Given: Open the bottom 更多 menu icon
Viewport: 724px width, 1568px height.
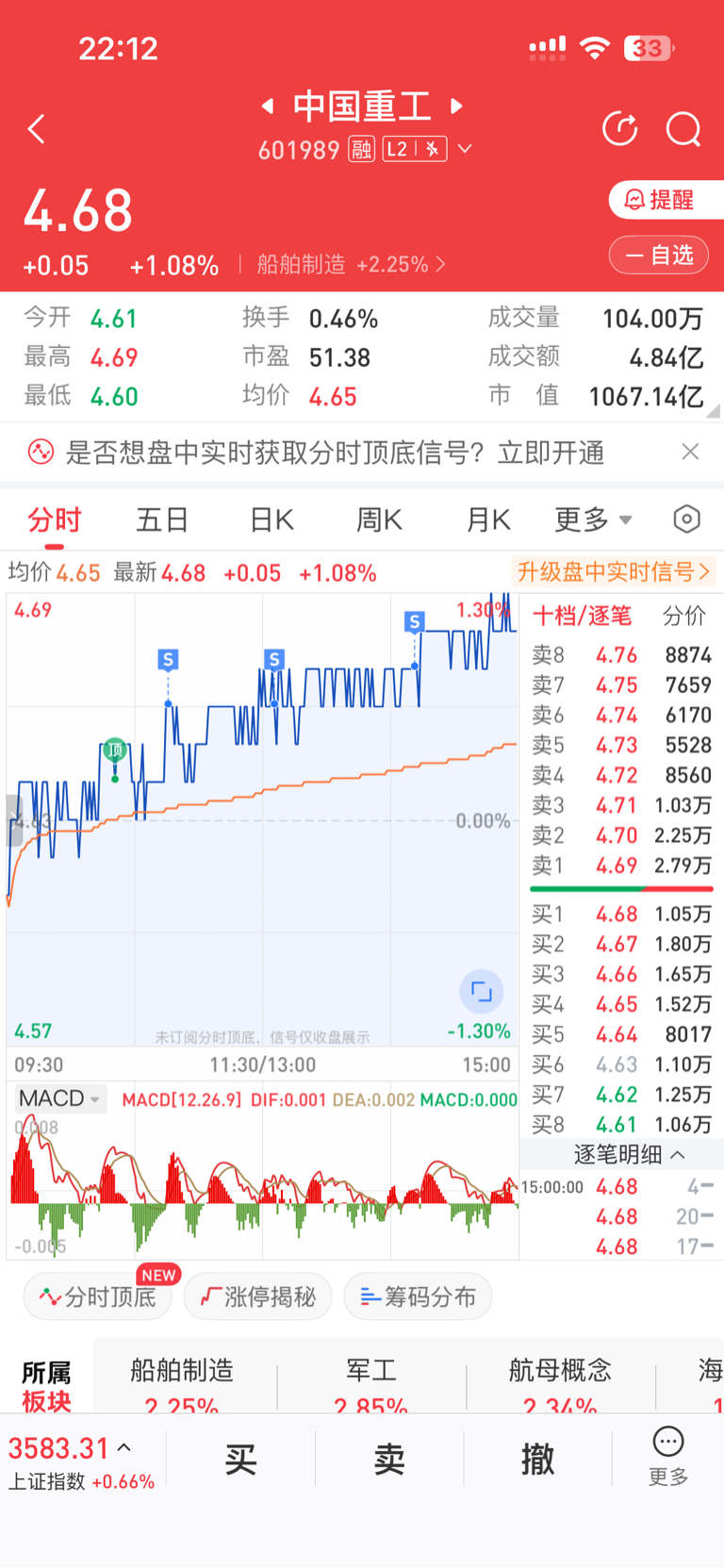Looking at the screenshot, I should (668, 1457).
